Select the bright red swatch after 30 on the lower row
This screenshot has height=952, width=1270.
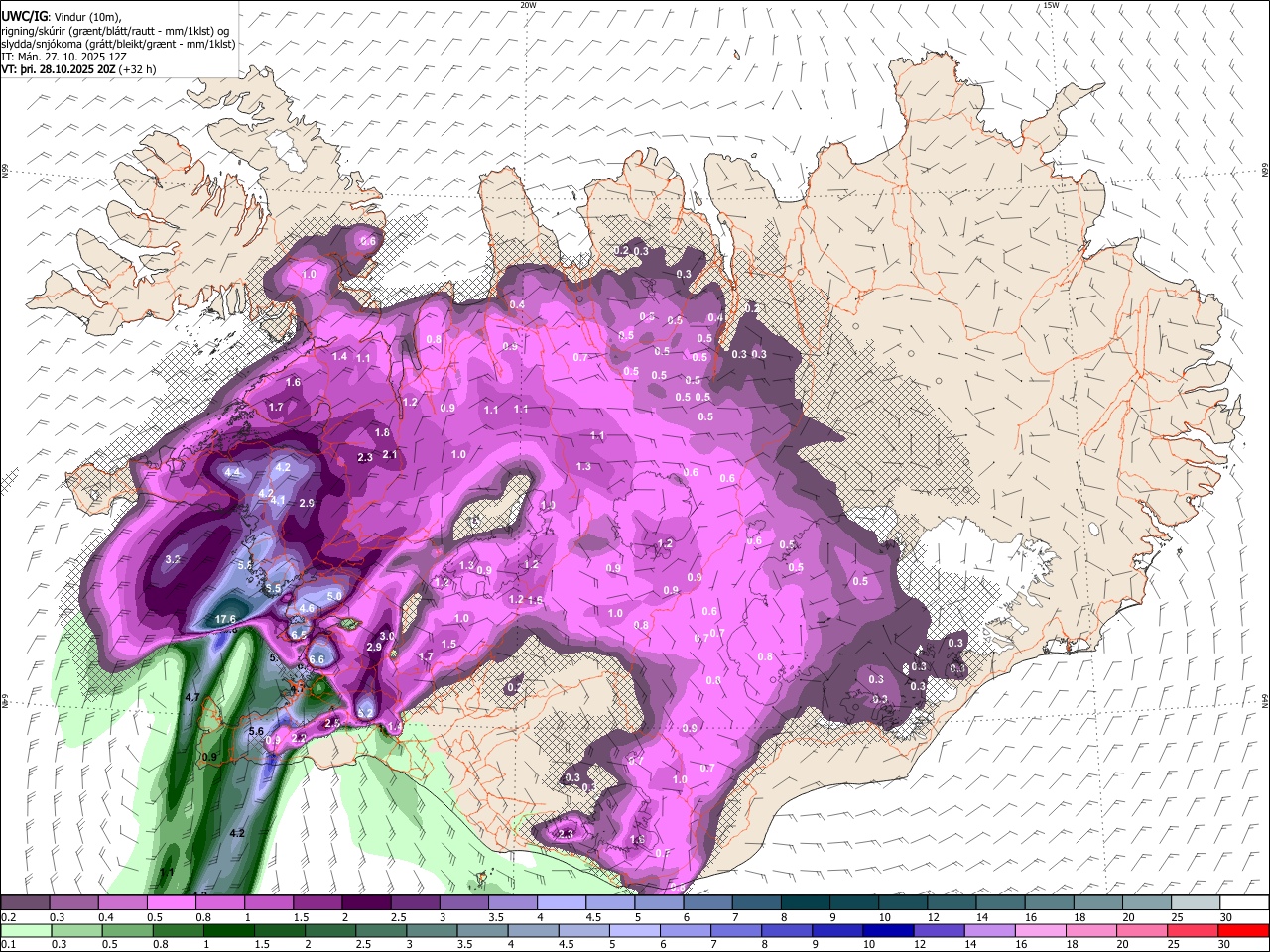[1242, 931]
